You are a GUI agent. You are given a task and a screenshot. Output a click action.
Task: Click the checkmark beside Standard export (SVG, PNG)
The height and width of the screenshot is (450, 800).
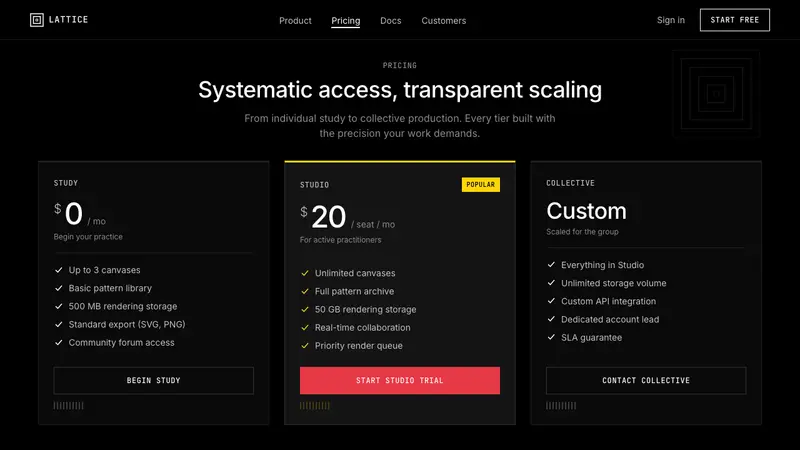pos(59,324)
